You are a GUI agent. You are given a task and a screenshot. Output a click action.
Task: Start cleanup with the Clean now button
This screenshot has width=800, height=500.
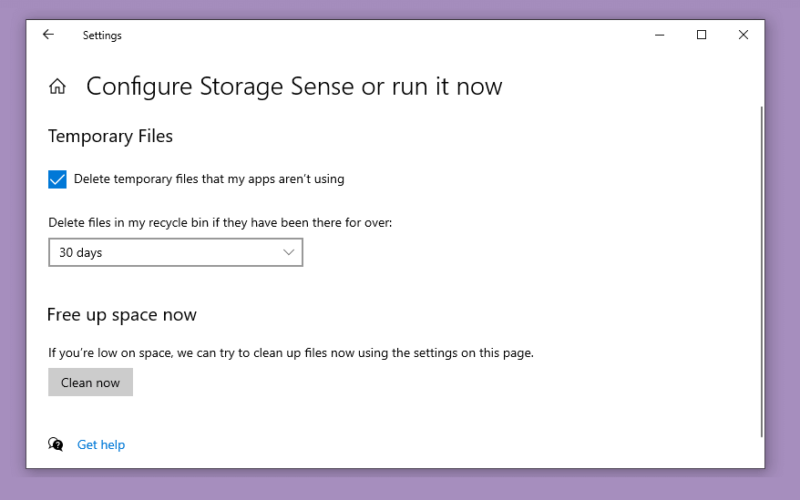point(90,382)
